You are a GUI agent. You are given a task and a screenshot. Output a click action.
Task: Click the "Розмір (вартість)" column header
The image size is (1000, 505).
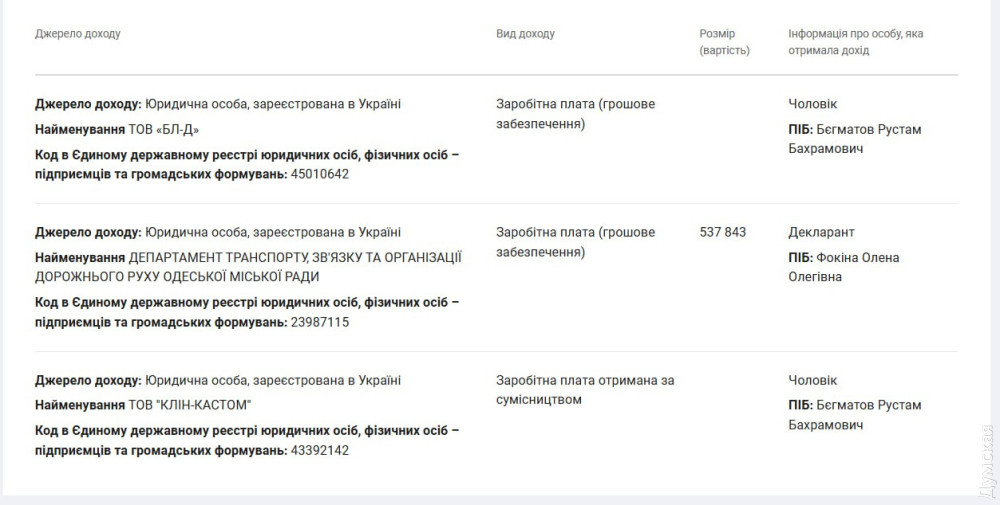pos(724,42)
